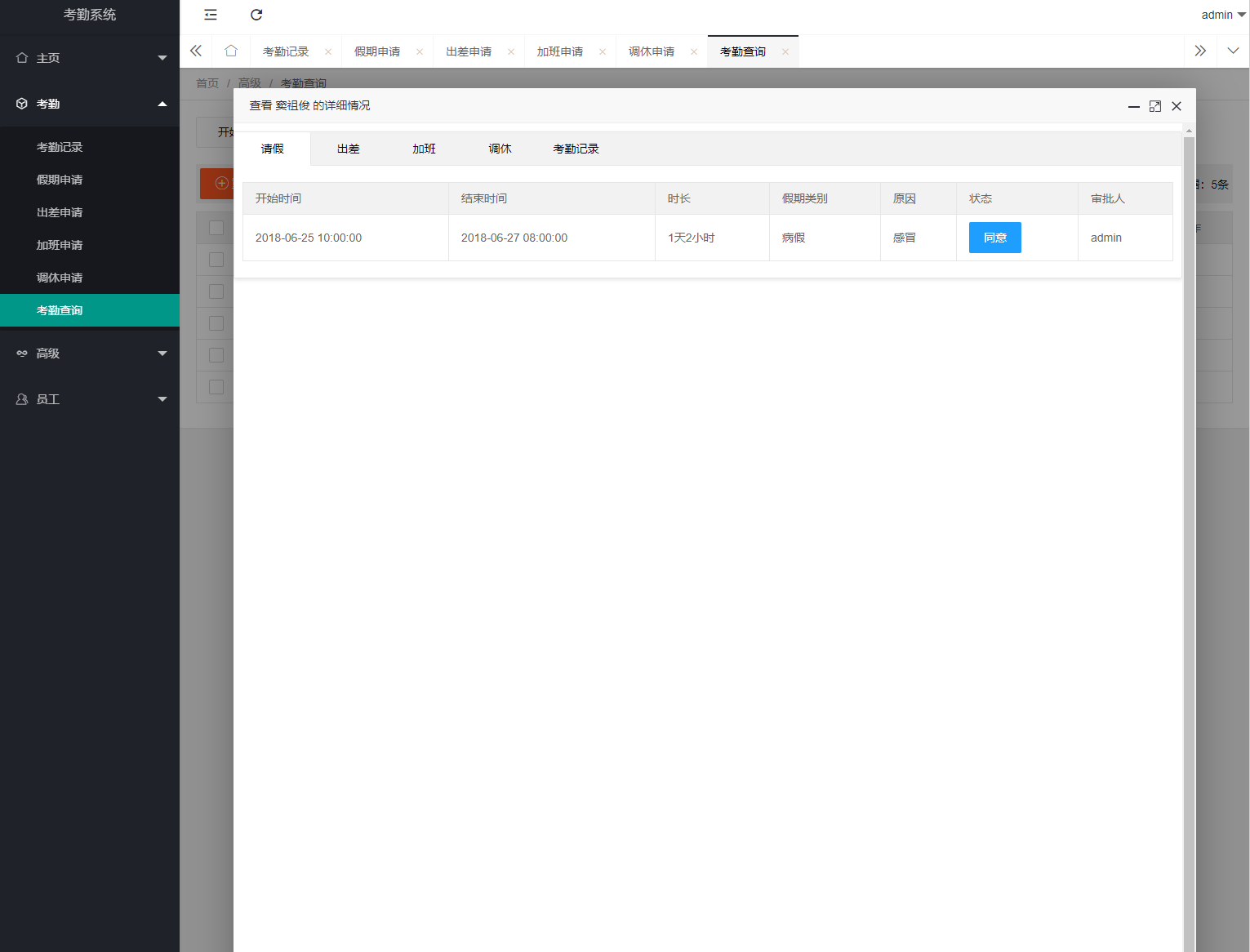Click the refresh icon in top bar
The width and height of the screenshot is (1250, 952).
(256, 15)
